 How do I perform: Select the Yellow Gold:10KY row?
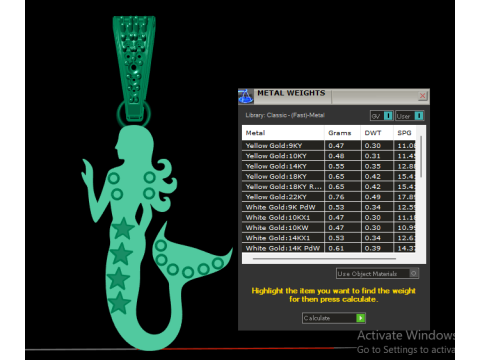click(329, 156)
